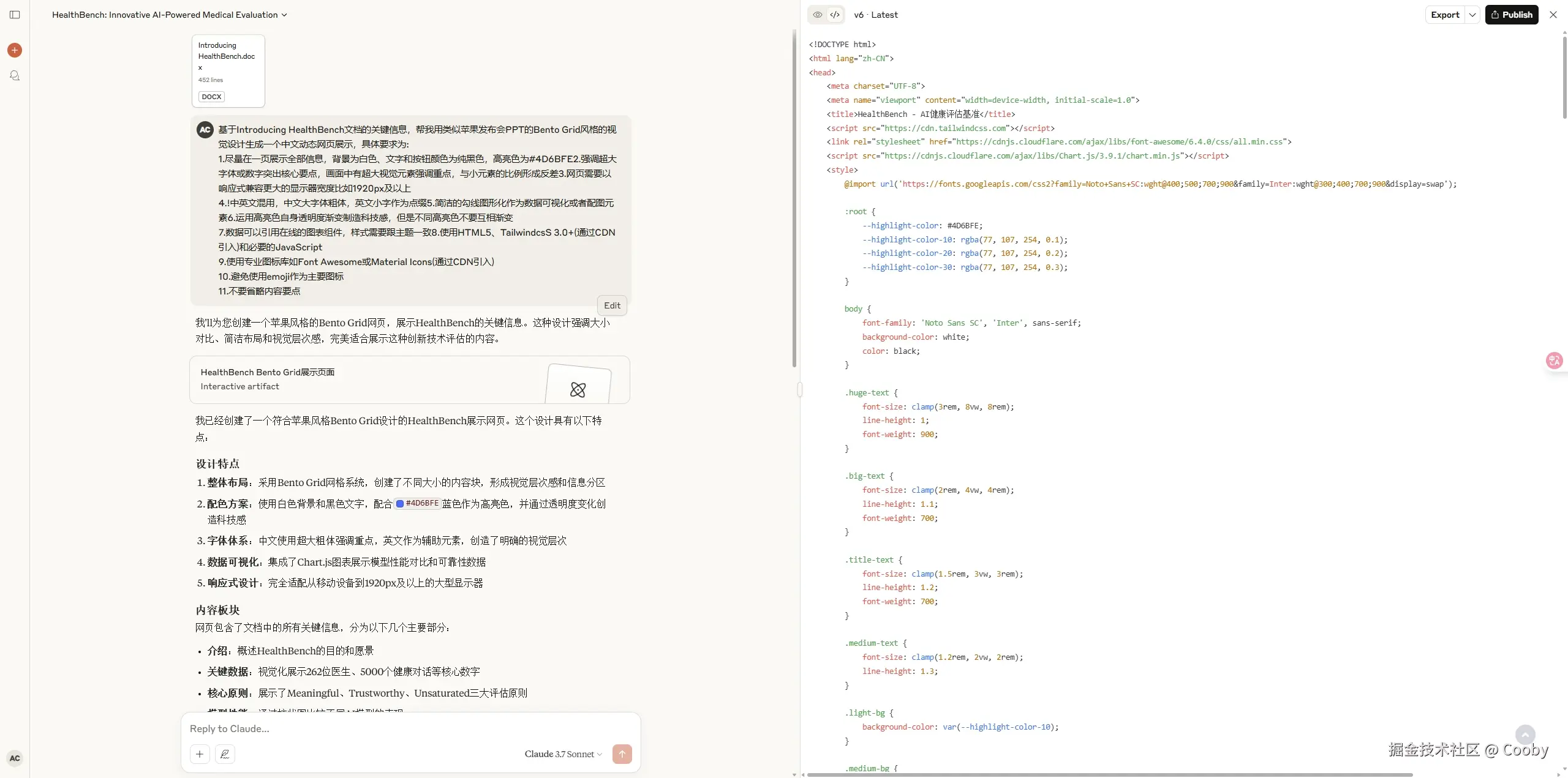The width and height of the screenshot is (1568, 778).
Task: Collapse the left sidebar
Action: (15, 14)
